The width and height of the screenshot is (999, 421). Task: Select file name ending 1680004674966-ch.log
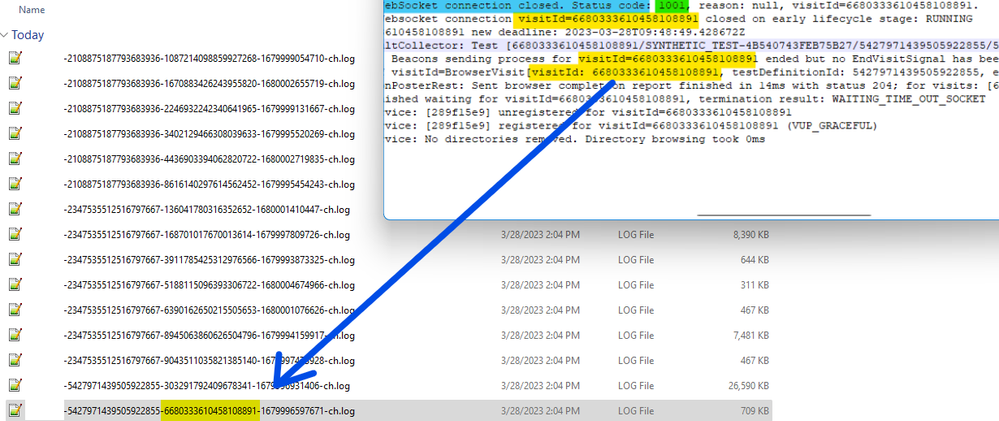pos(206,285)
